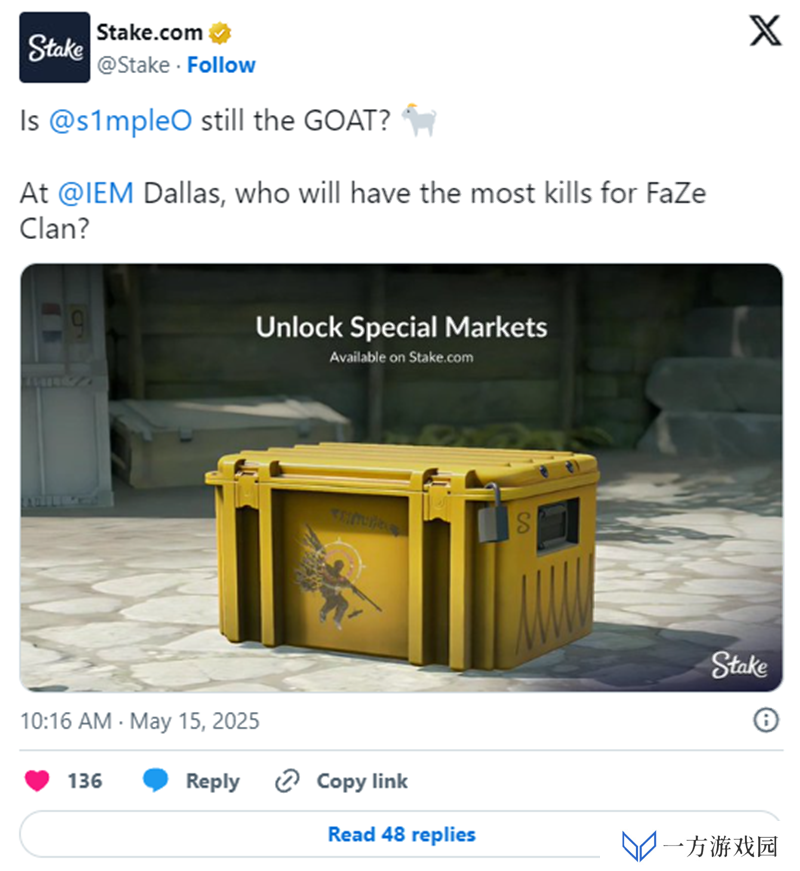Click the Stake.com display name
The width and height of the screenshot is (800, 871).
[x=149, y=33]
